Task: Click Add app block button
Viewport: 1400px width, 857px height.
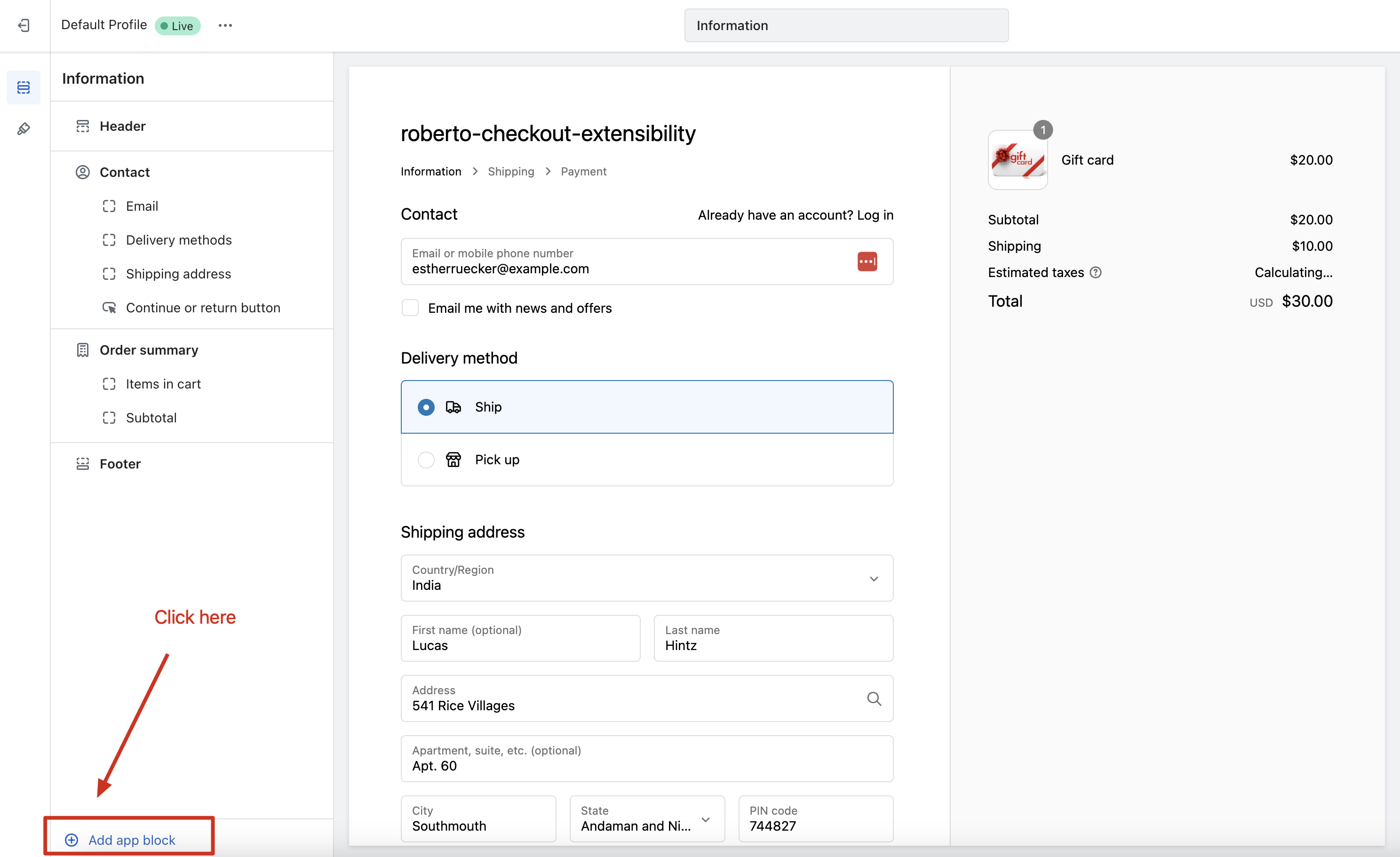Action: (x=131, y=840)
